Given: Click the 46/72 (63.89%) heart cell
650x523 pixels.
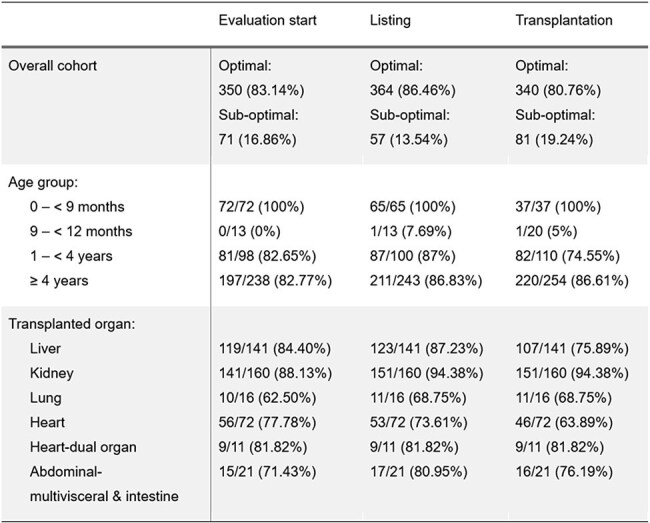Looking at the screenshot, I should [564, 422].
